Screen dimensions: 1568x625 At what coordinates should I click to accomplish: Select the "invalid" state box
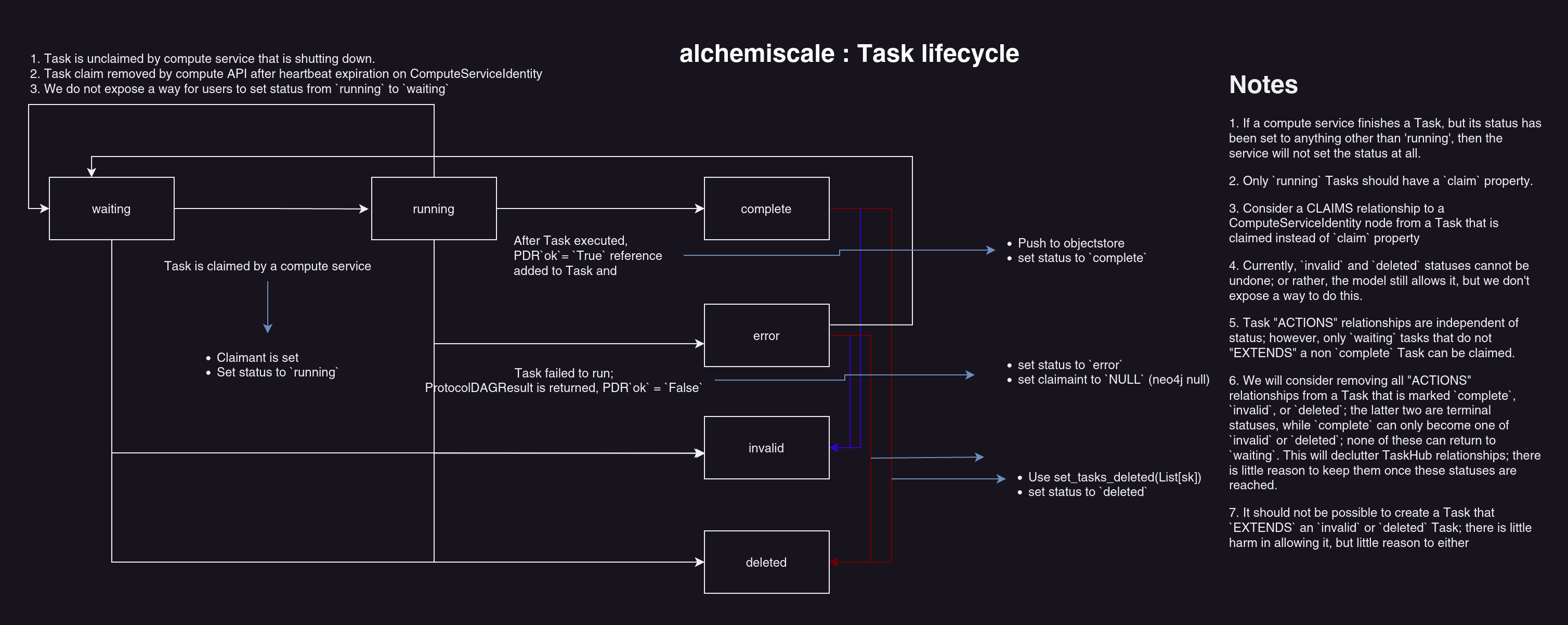(x=766, y=447)
